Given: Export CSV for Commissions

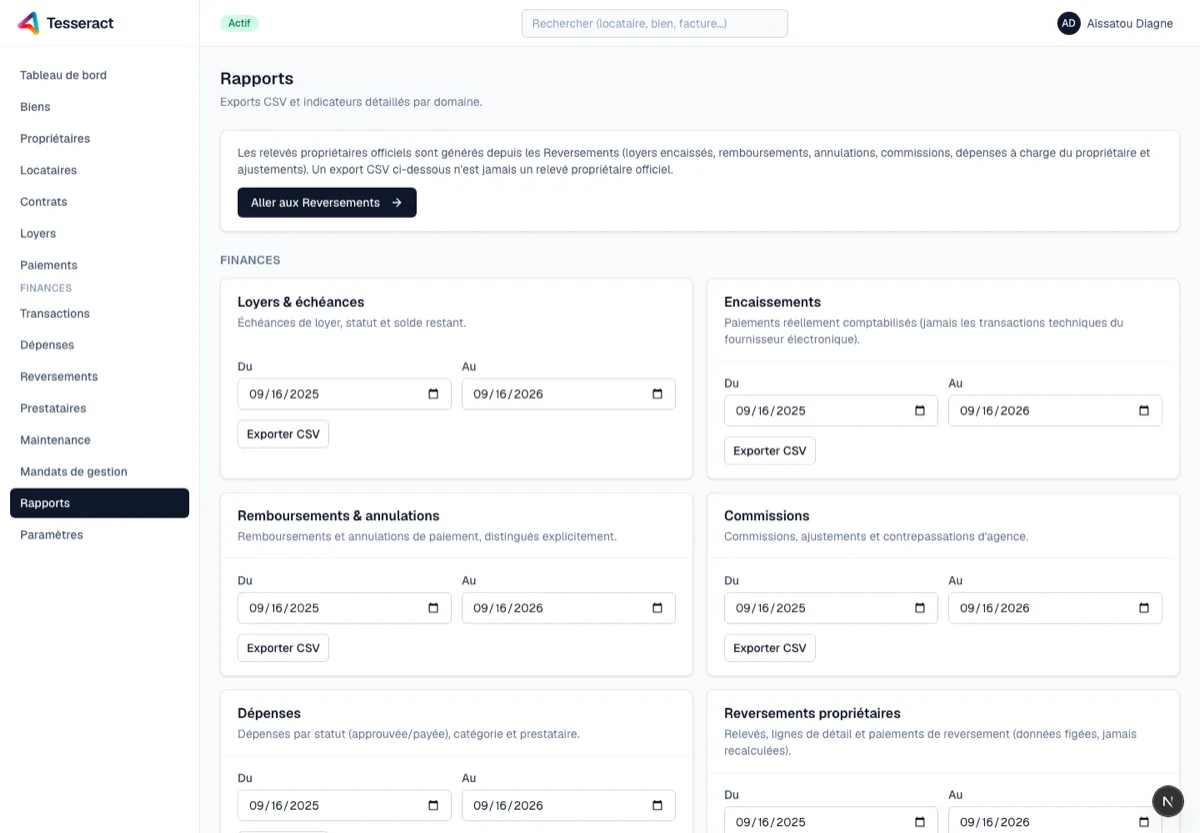Looking at the screenshot, I should point(770,648).
